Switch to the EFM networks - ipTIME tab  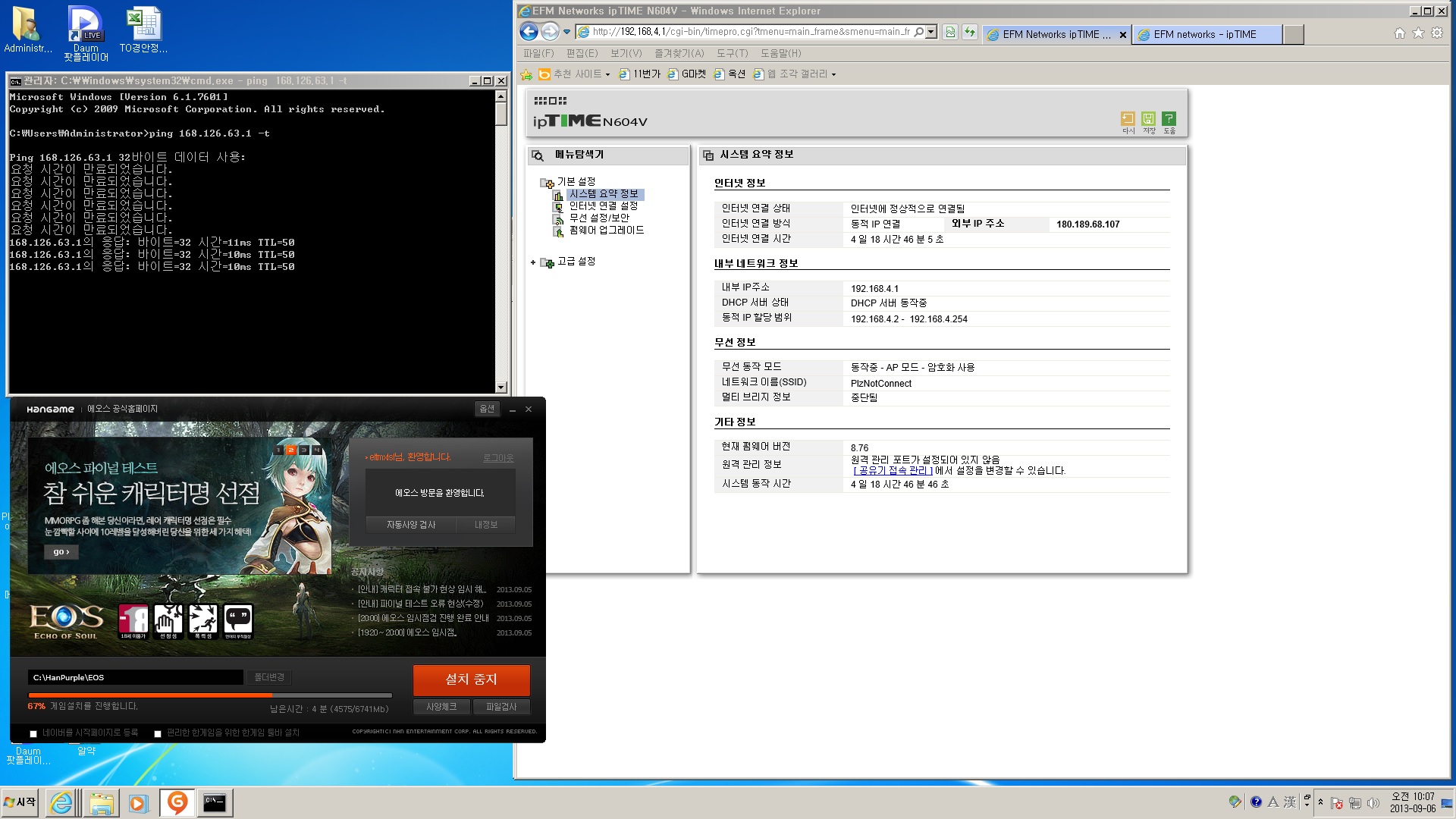[1207, 34]
